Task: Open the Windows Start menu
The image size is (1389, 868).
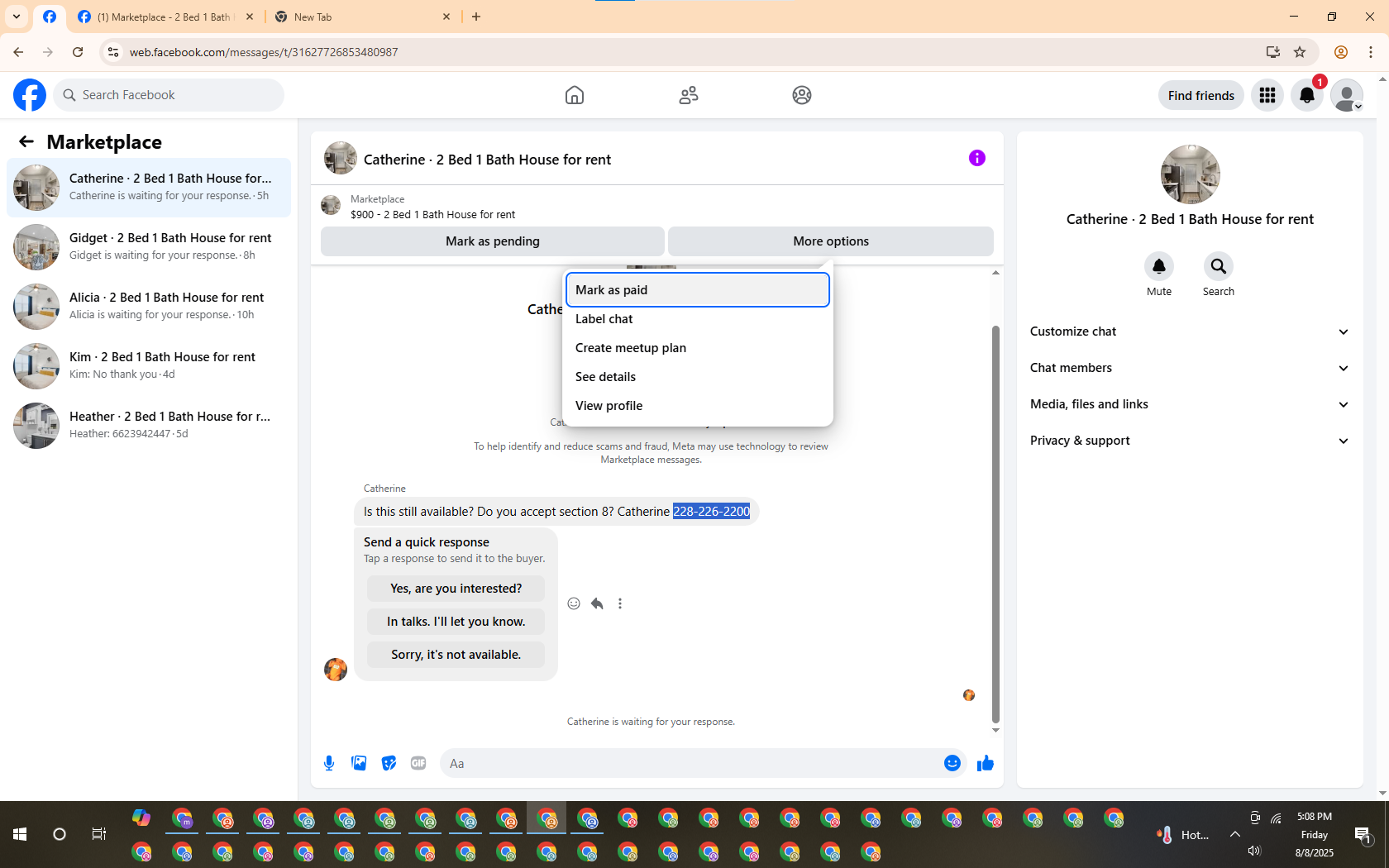Action: (x=20, y=834)
